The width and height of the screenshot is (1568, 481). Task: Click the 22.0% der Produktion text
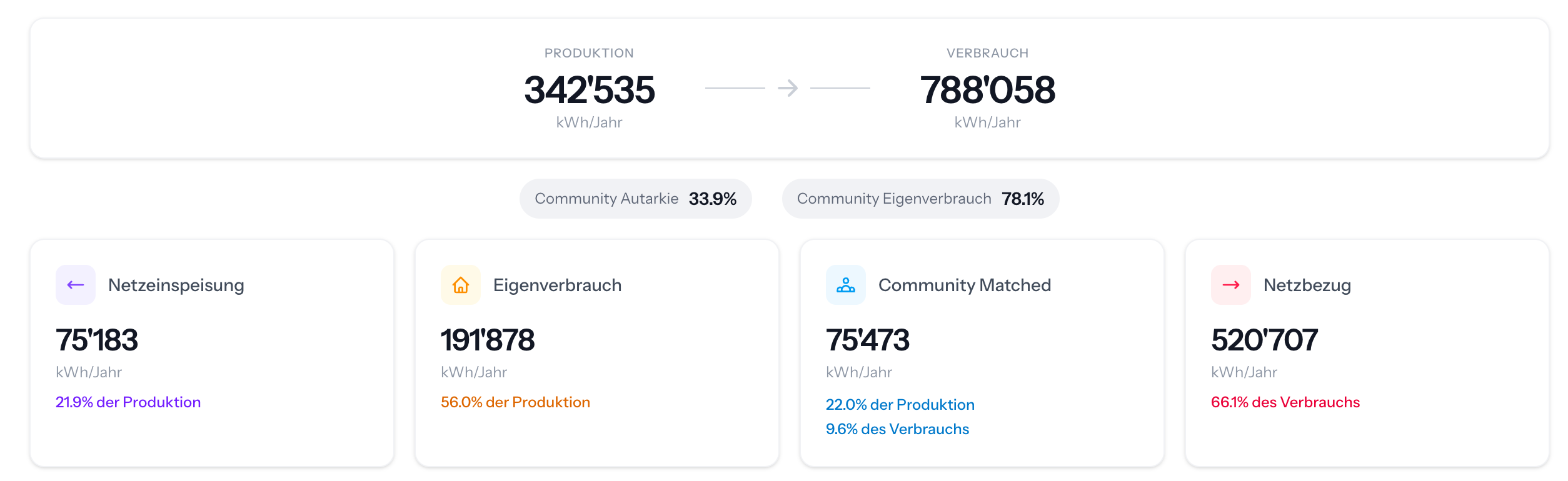(x=900, y=405)
